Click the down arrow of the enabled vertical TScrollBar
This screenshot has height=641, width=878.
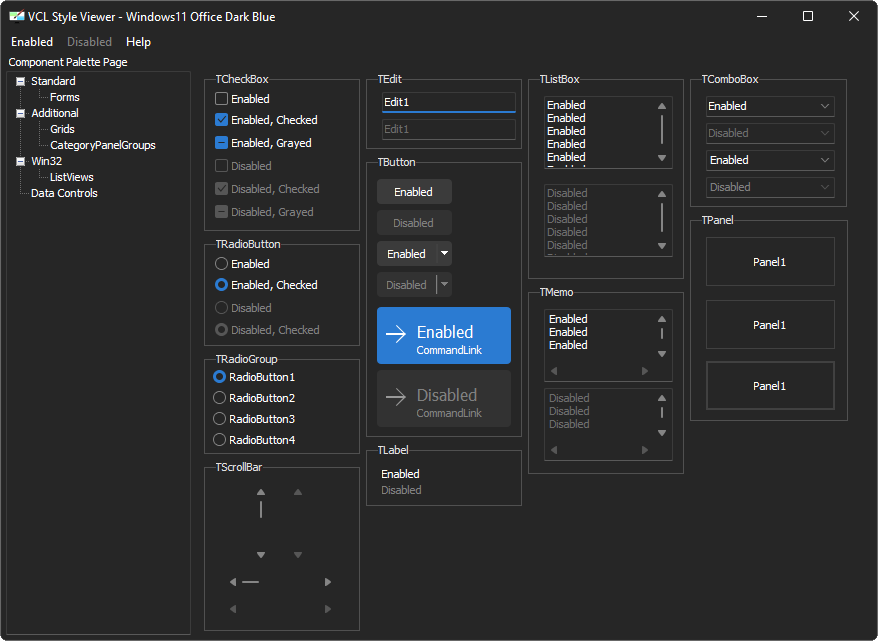tap(261, 555)
